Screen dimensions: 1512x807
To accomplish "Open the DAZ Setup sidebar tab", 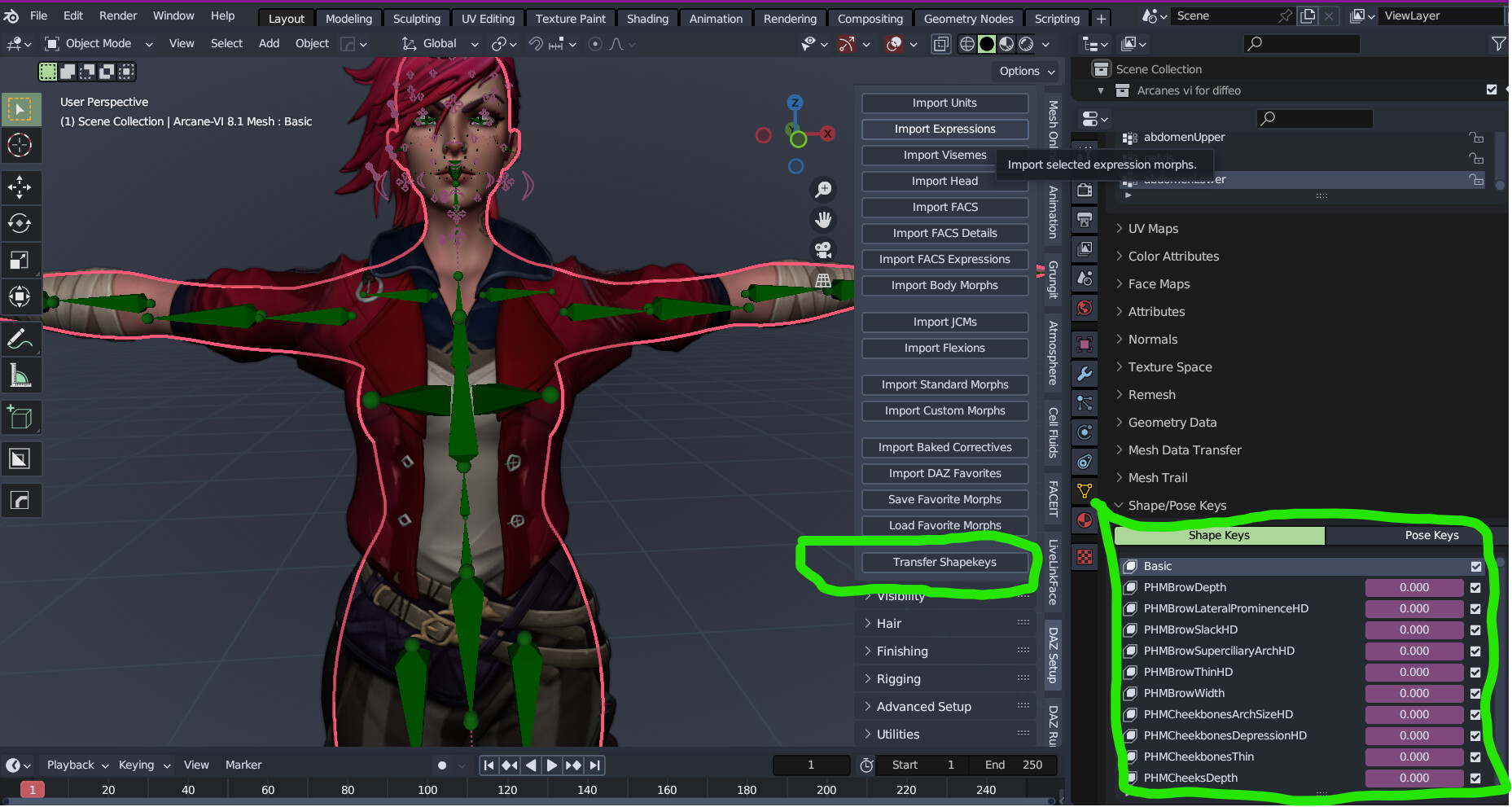I will [x=1053, y=656].
